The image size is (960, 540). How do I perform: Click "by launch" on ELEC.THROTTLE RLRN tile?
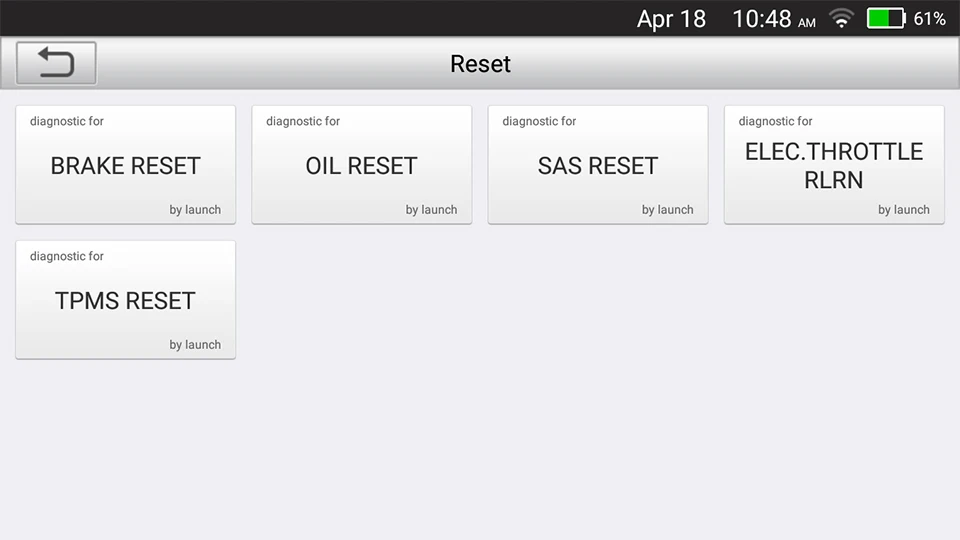click(903, 210)
